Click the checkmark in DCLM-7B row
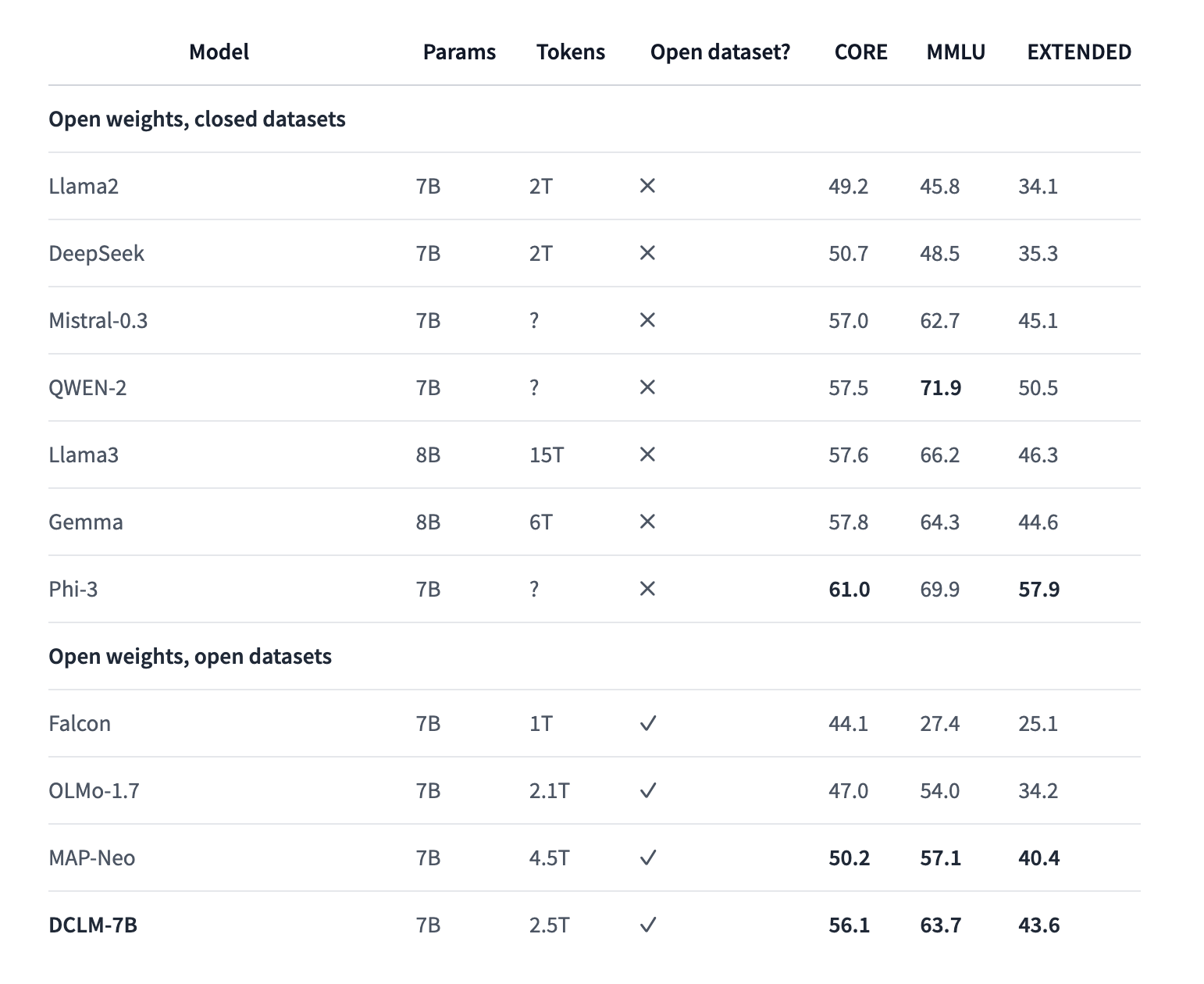 pyautogui.click(x=647, y=925)
